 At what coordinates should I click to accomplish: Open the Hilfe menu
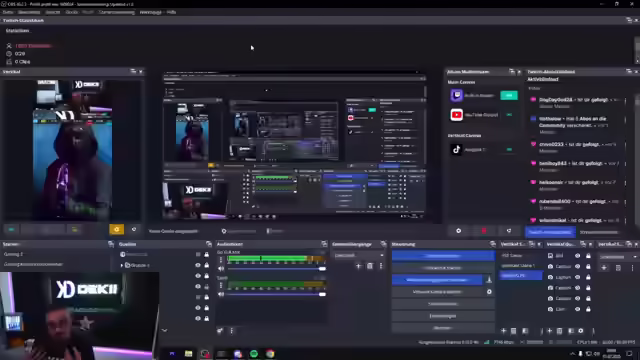tap(171, 12)
